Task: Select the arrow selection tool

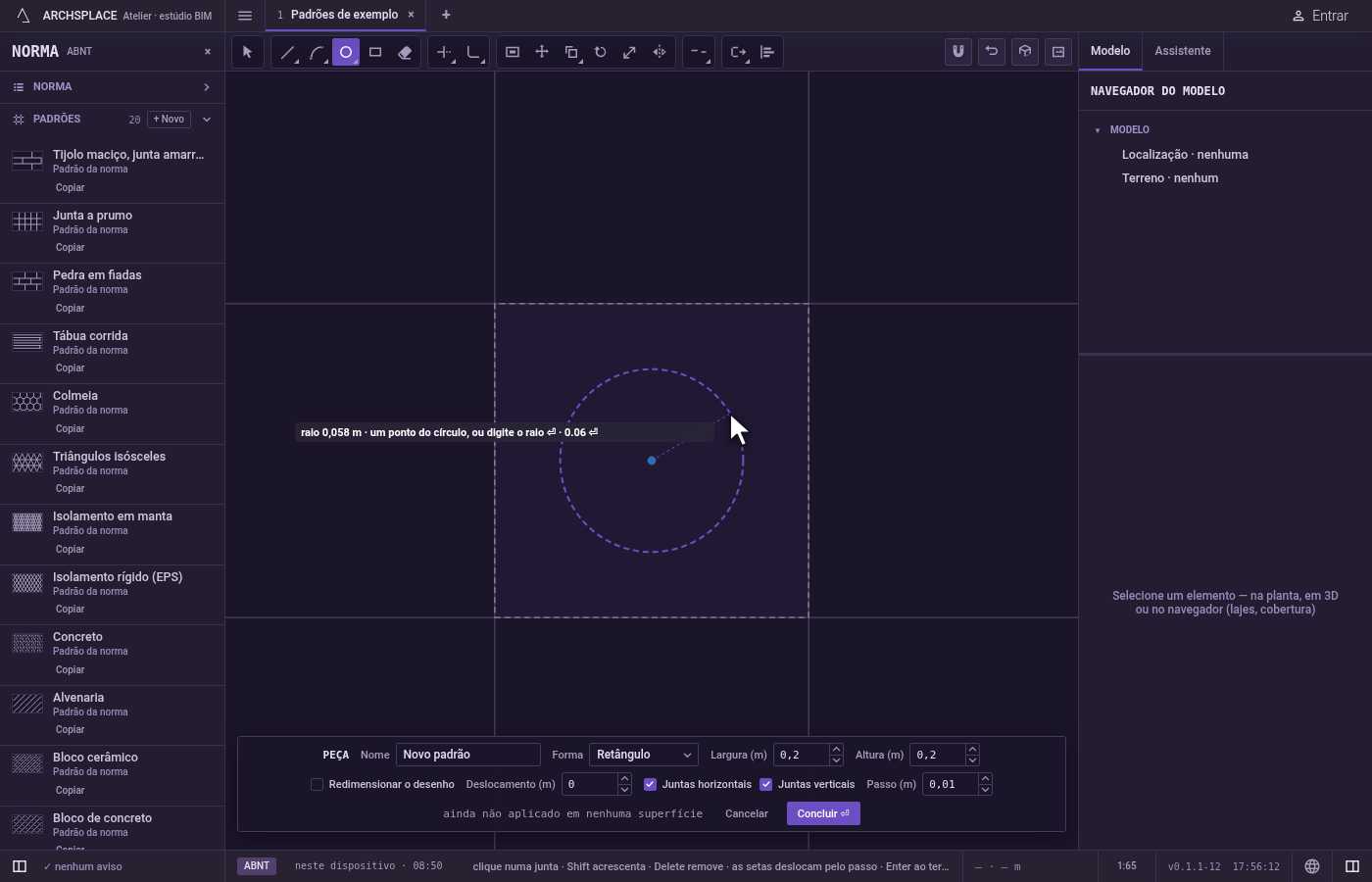Action: click(x=248, y=52)
